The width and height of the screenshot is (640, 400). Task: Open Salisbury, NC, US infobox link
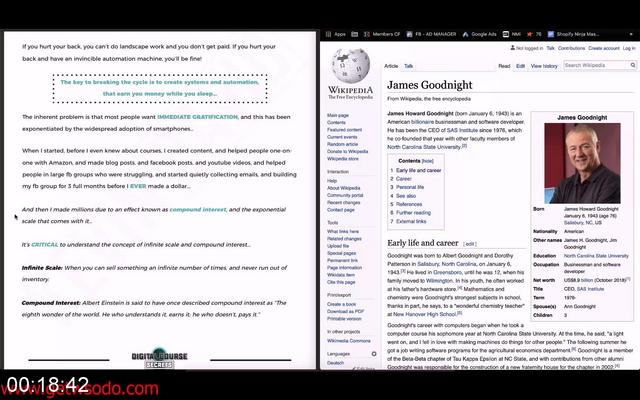point(582,223)
